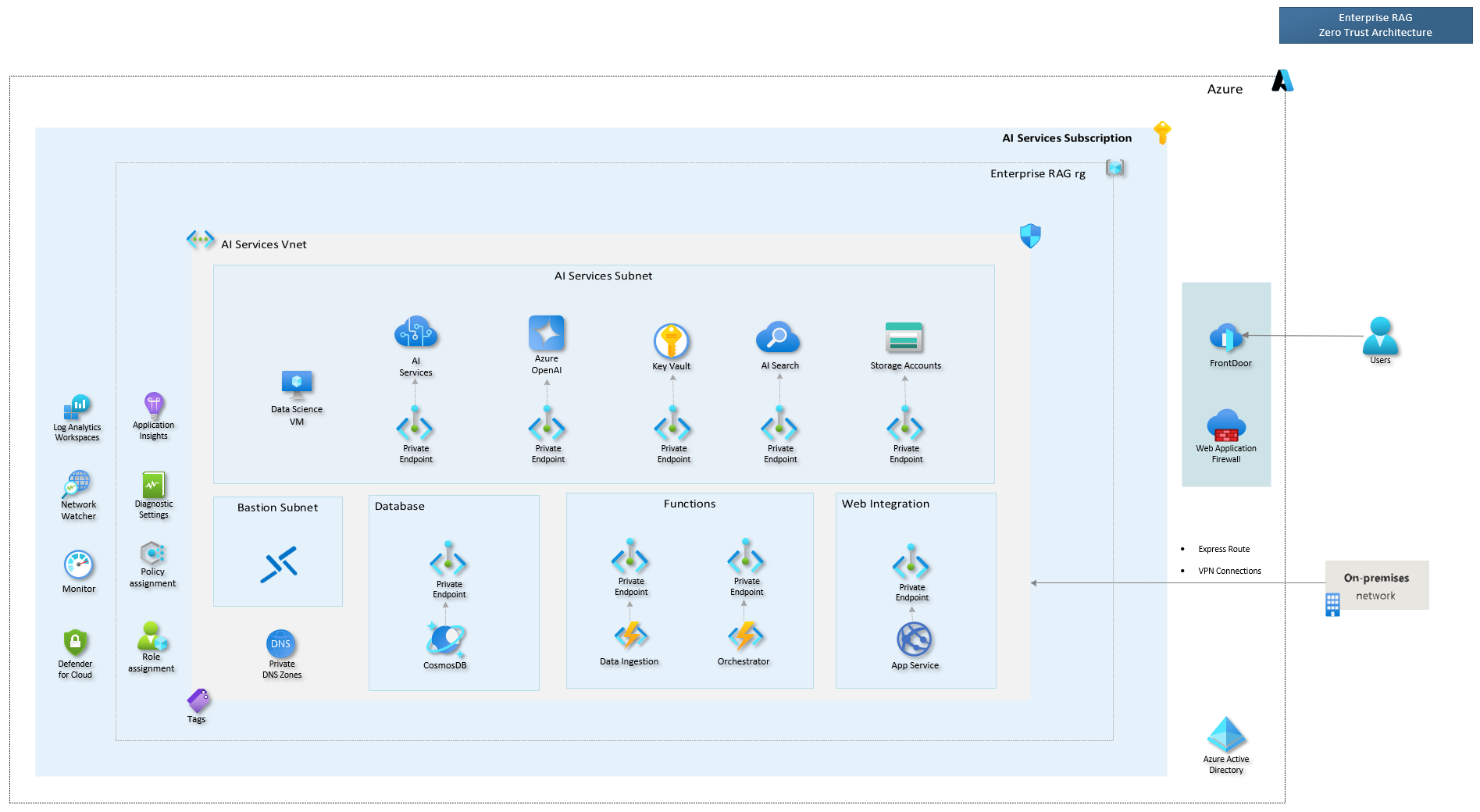
Task: Click the On-premises network box
Action: (x=1377, y=585)
